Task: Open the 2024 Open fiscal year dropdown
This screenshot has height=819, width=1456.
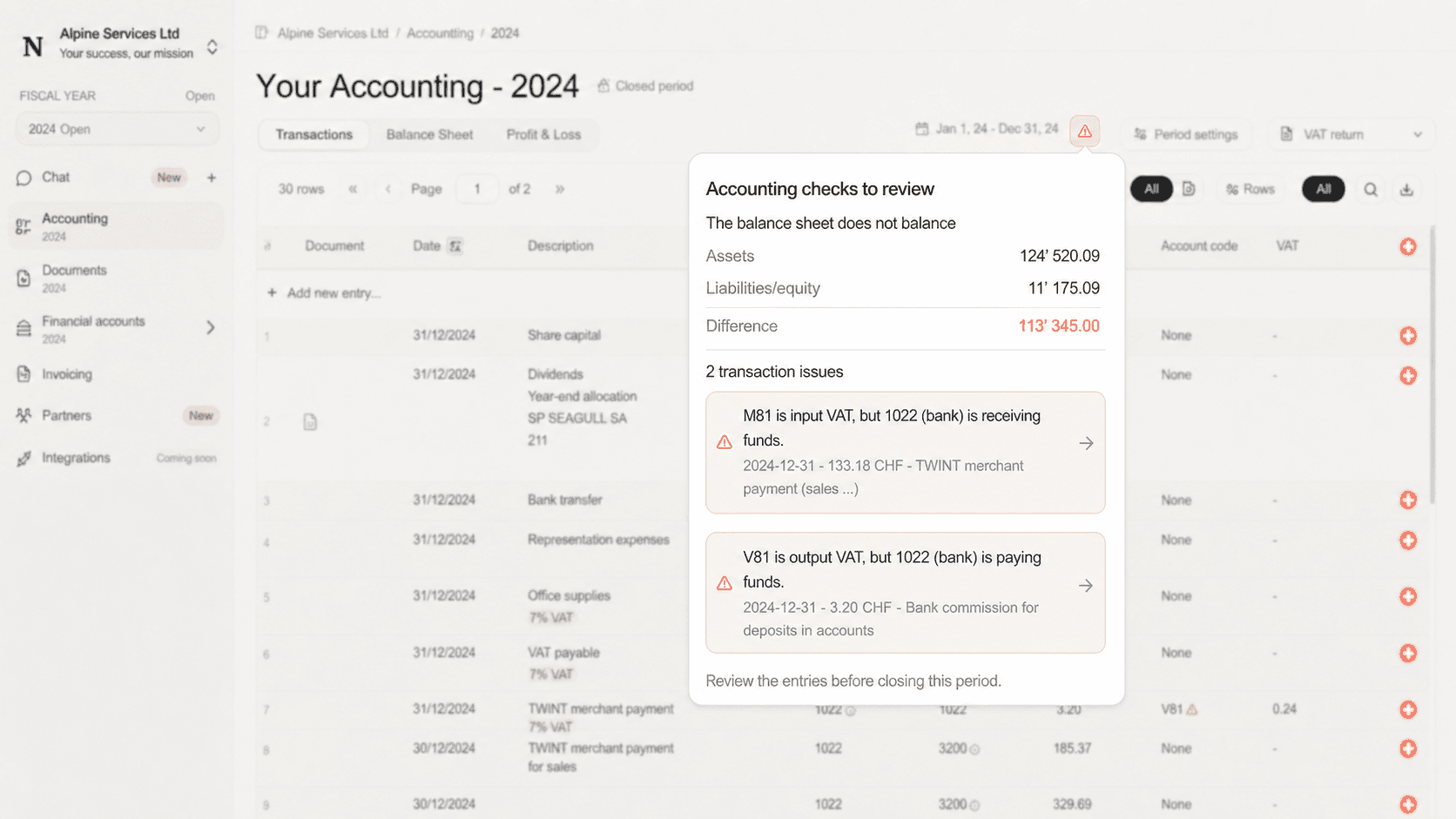Action: [117, 130]
